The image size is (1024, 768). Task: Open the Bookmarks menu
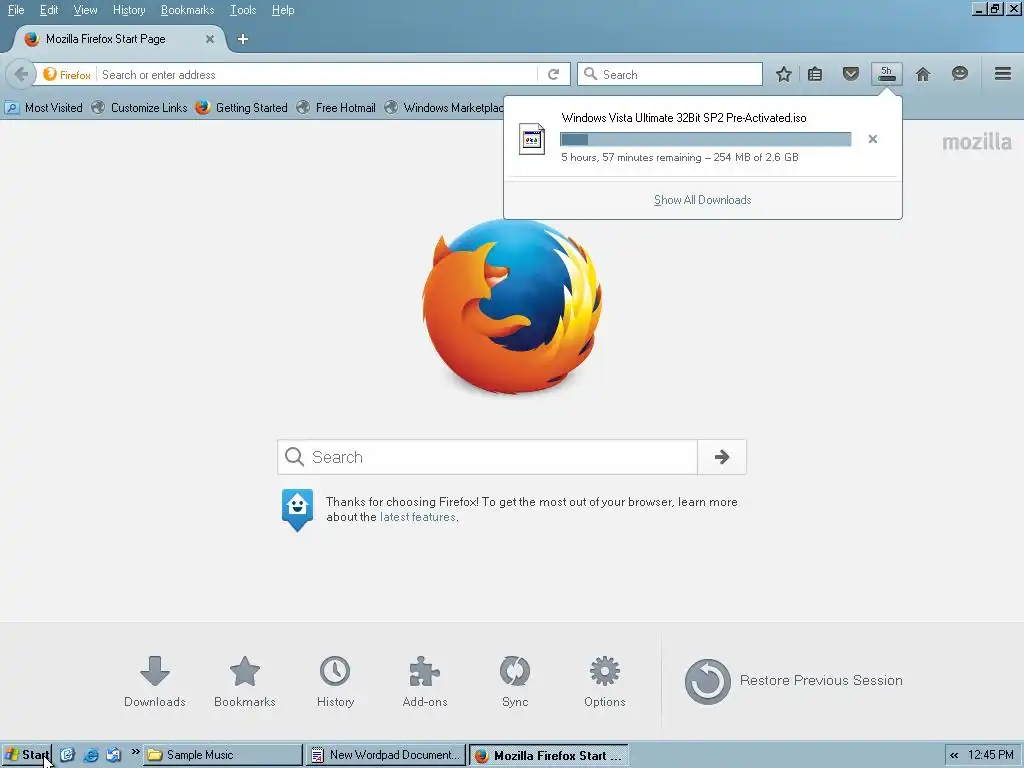pos(187,10)
